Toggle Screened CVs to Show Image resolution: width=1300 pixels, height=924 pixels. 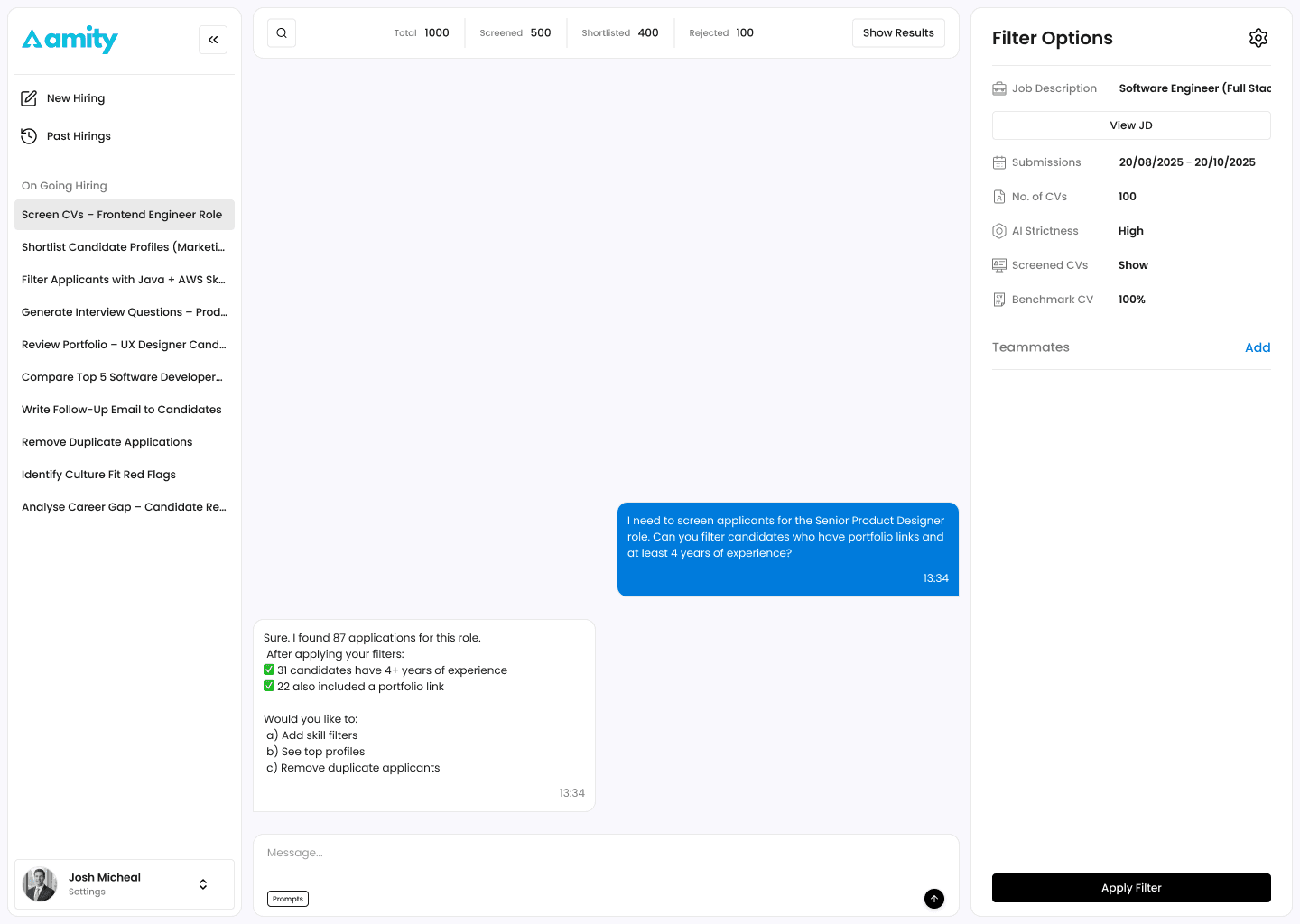coord(1133,264)
